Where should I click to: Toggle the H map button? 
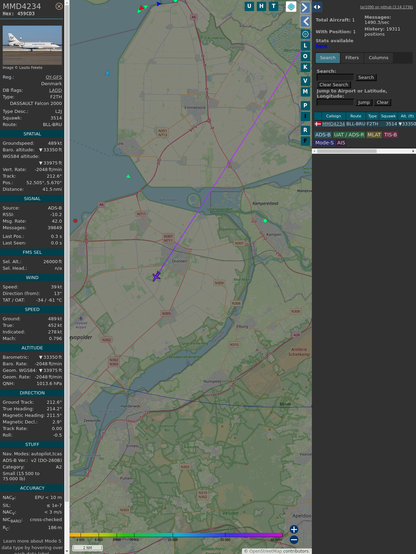[x=261, y=6]
